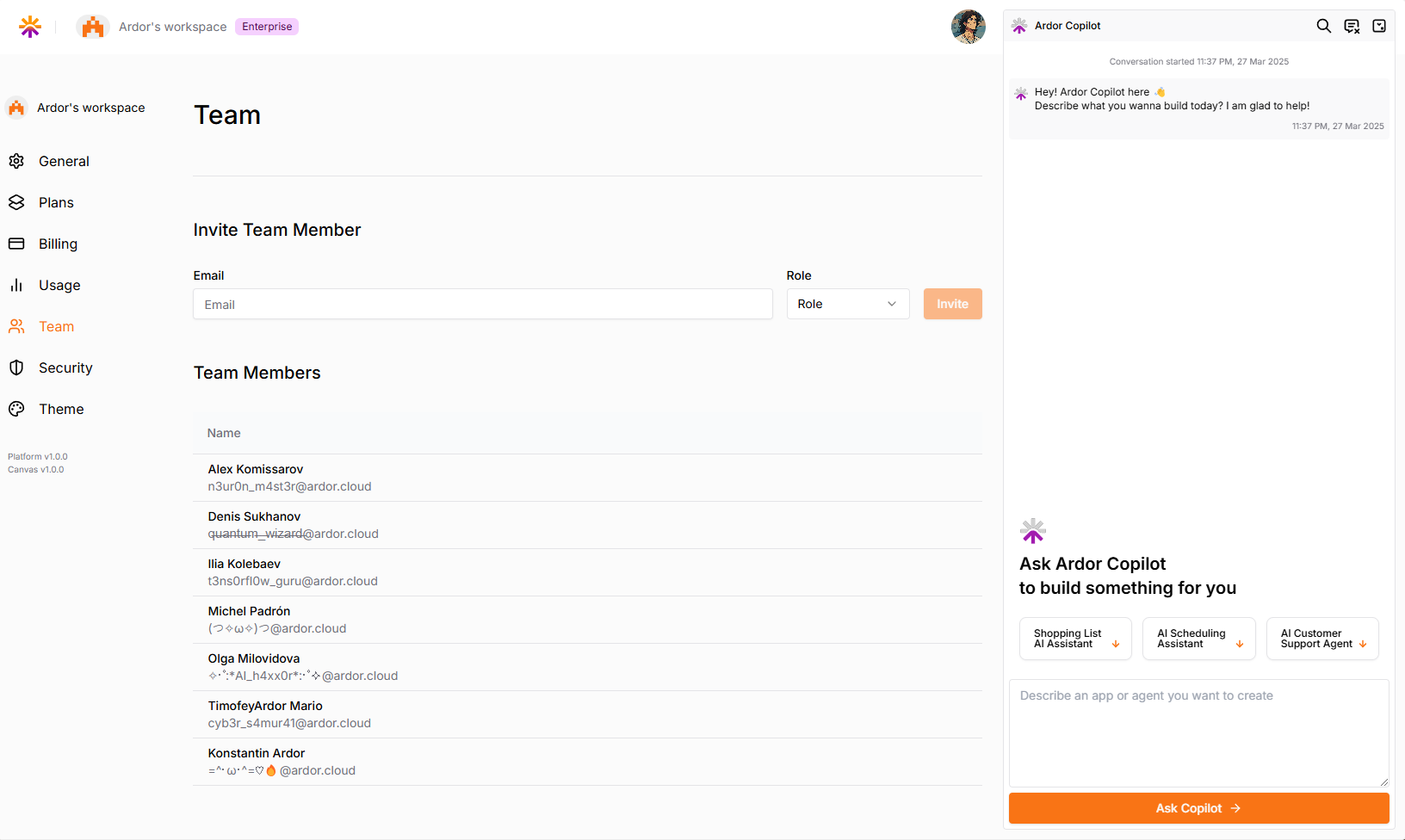Click the sidebar workspace avatar icon
This screenshot has width=1405, height=840.
point(16,108)
